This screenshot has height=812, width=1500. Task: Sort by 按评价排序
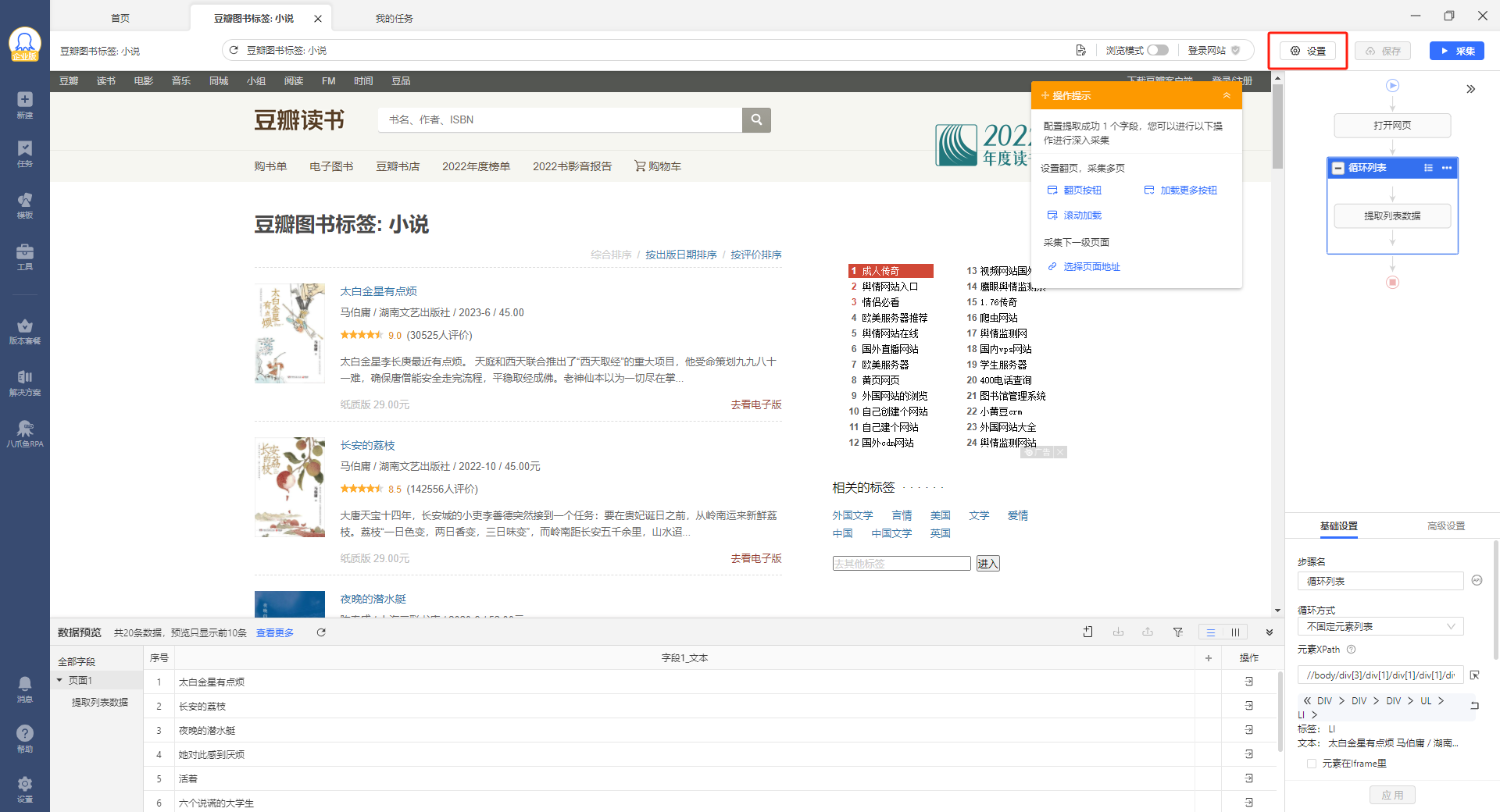coord(756,255)
